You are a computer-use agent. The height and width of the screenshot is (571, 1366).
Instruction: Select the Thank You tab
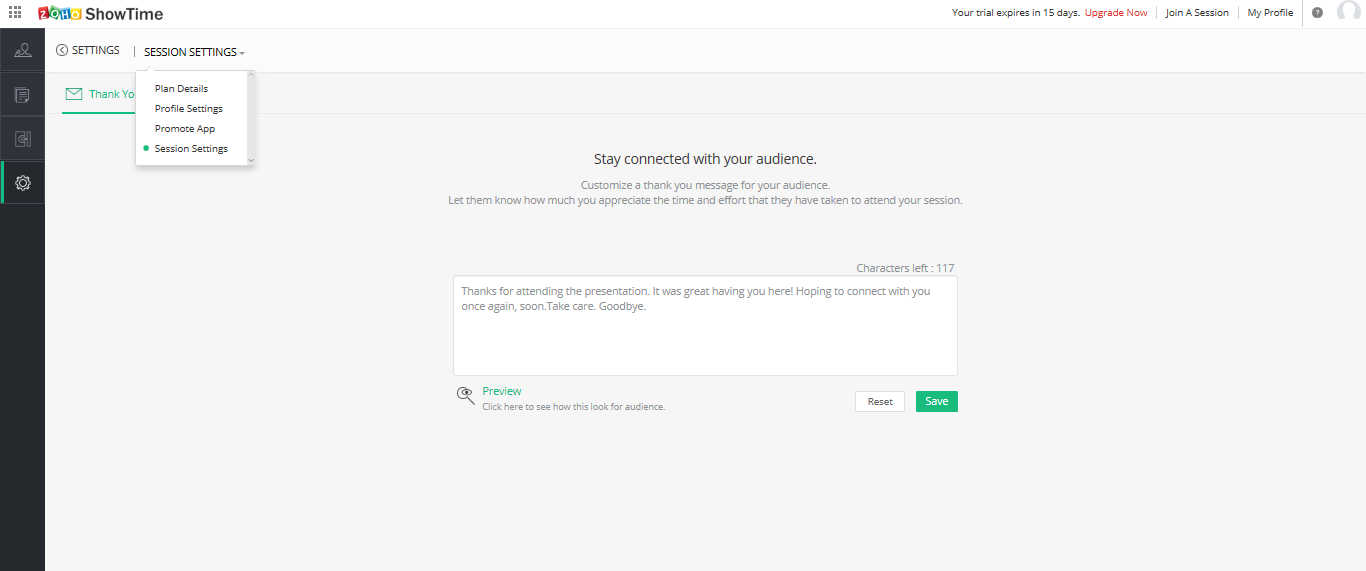98,94
